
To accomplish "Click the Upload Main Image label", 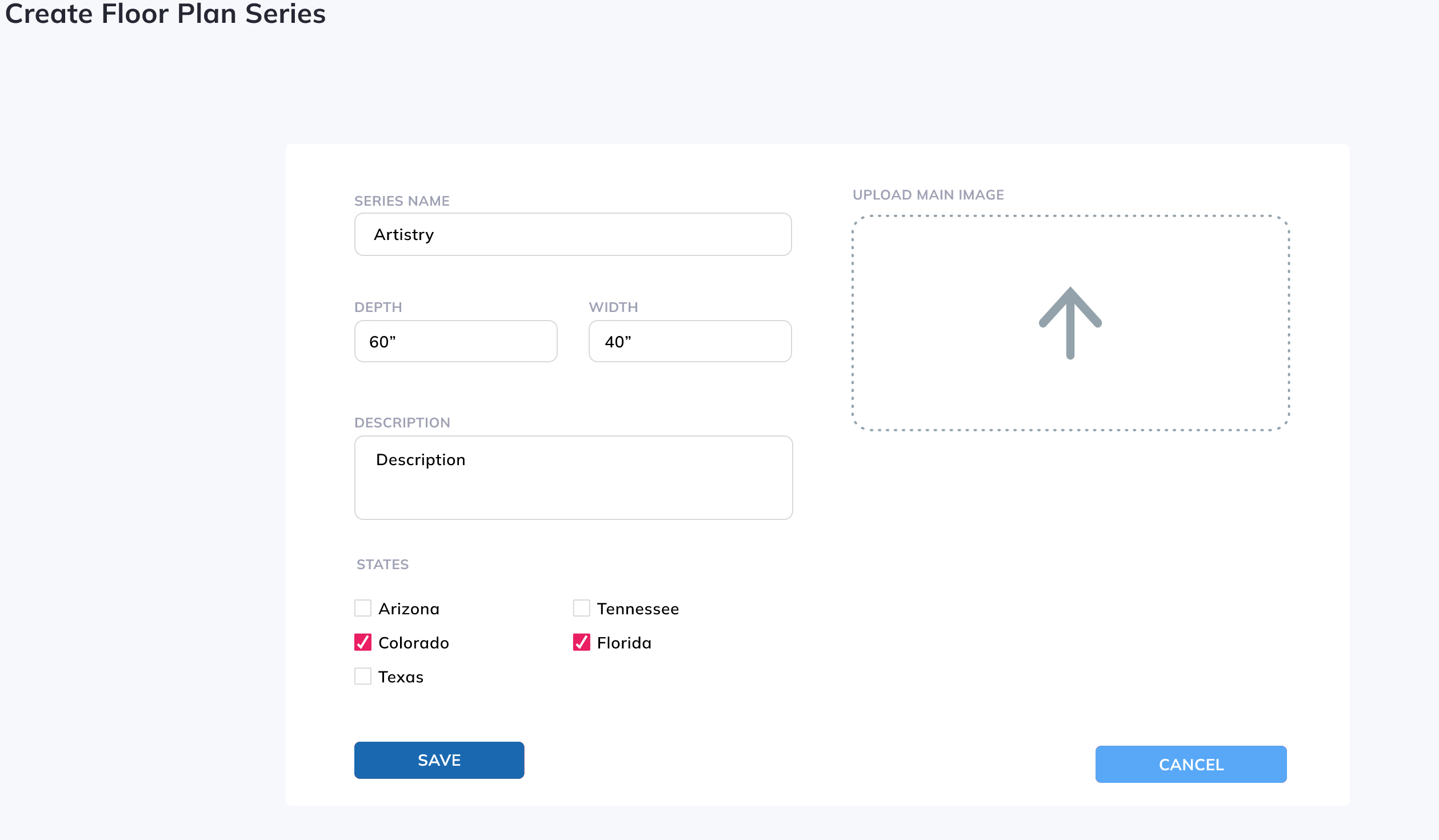I will point(928,195).
